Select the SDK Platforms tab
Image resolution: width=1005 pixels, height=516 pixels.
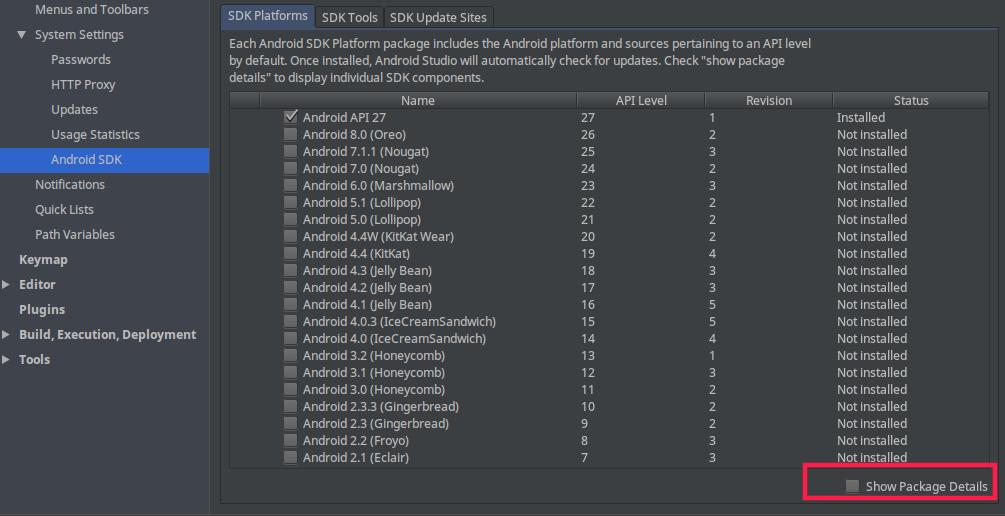(x=267, y=17)
